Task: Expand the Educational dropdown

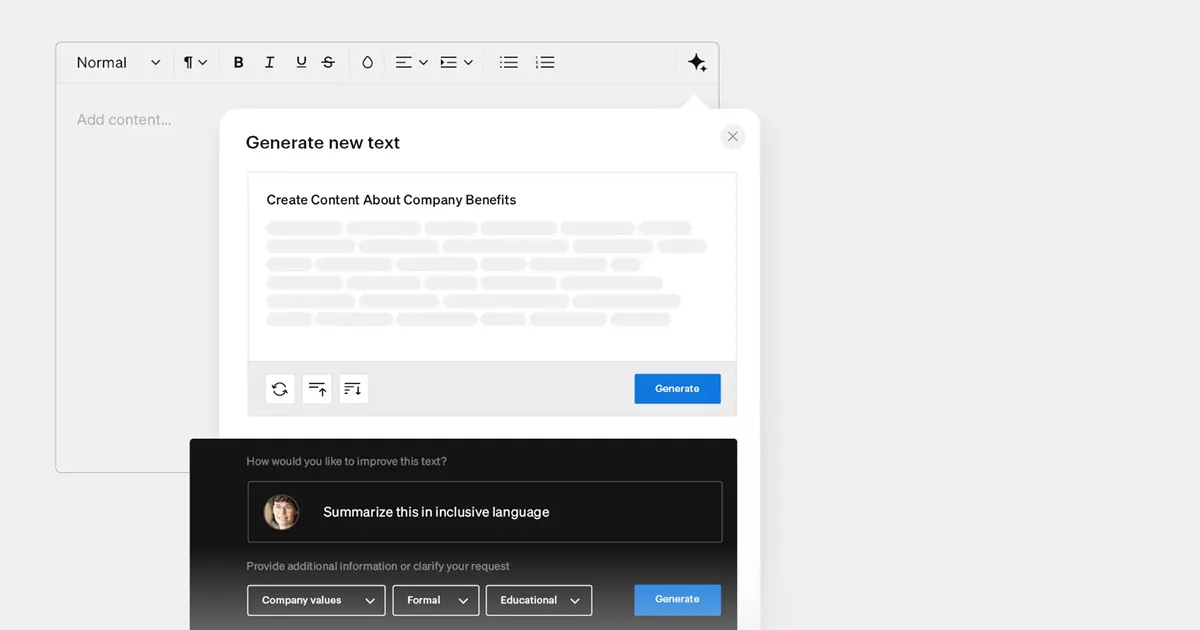Action: click(x=539, y=600)
